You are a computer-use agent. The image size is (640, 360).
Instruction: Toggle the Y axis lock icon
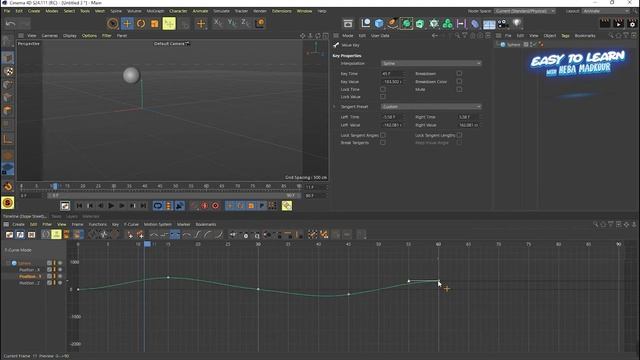pos(231,23)
